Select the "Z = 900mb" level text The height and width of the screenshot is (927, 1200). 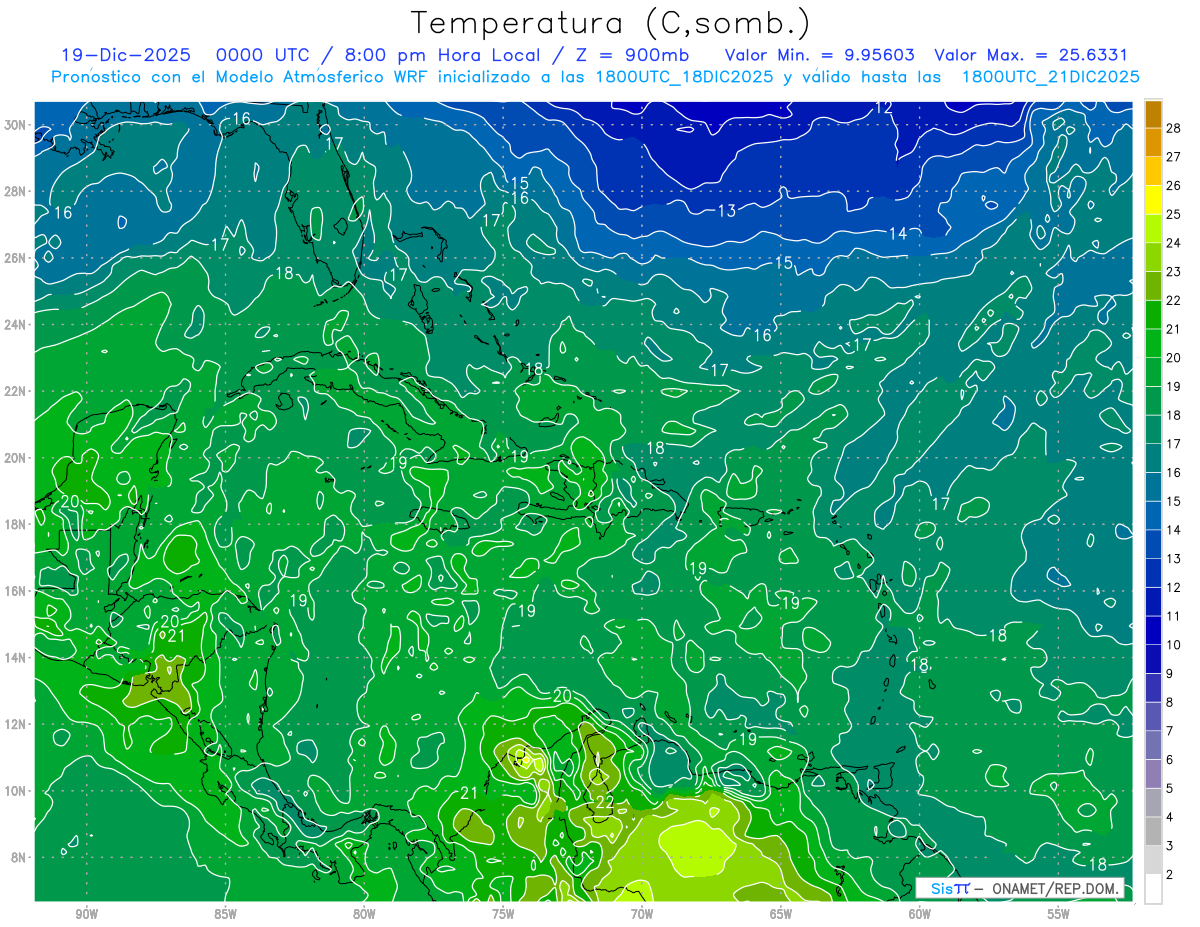click(x=633, y=56)
